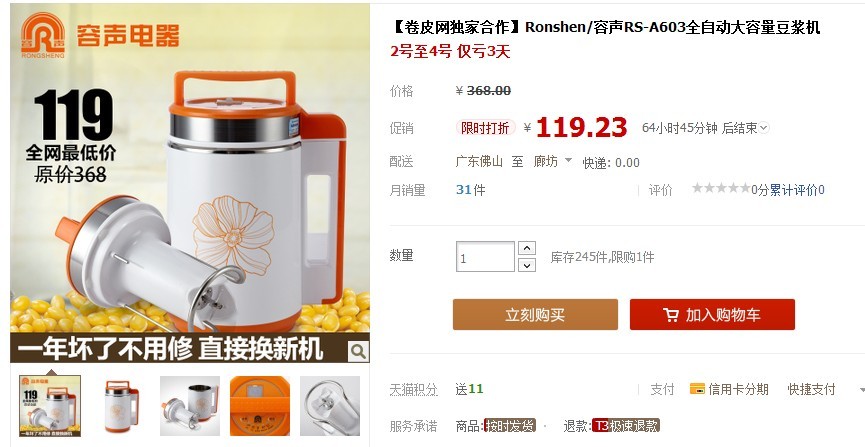This screenshot has height=447, width=865.
Task: Click the credit card installment icon
Action: tap(697, 389)
